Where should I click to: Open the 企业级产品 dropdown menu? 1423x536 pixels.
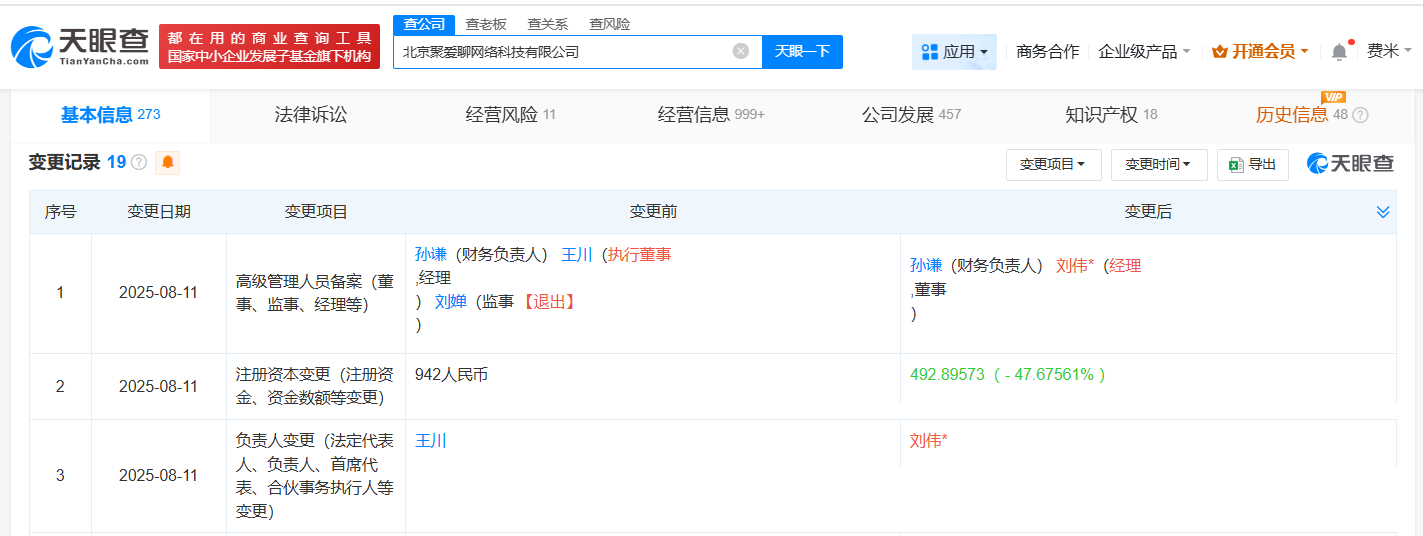1144,51
